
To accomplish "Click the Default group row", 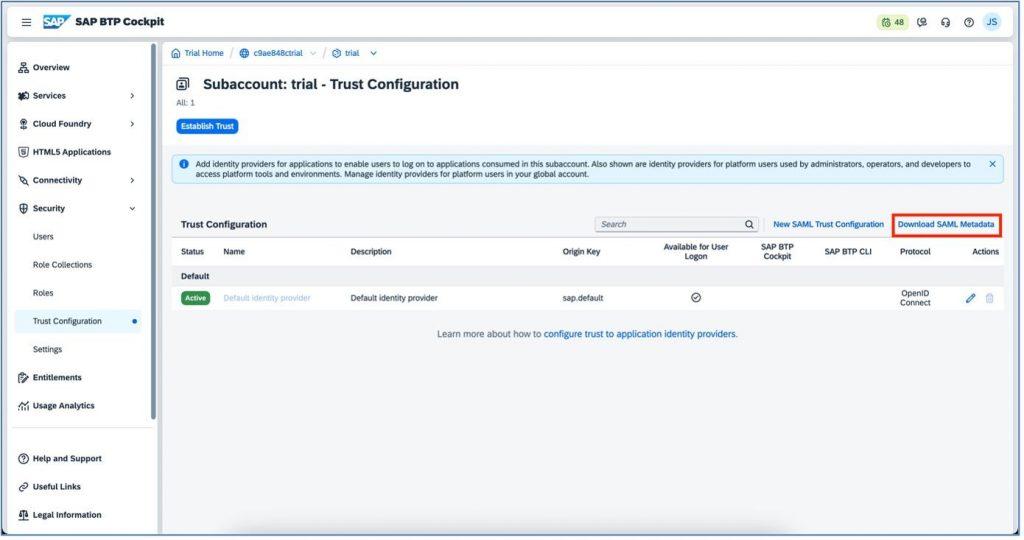I will (x=590, y=277).
